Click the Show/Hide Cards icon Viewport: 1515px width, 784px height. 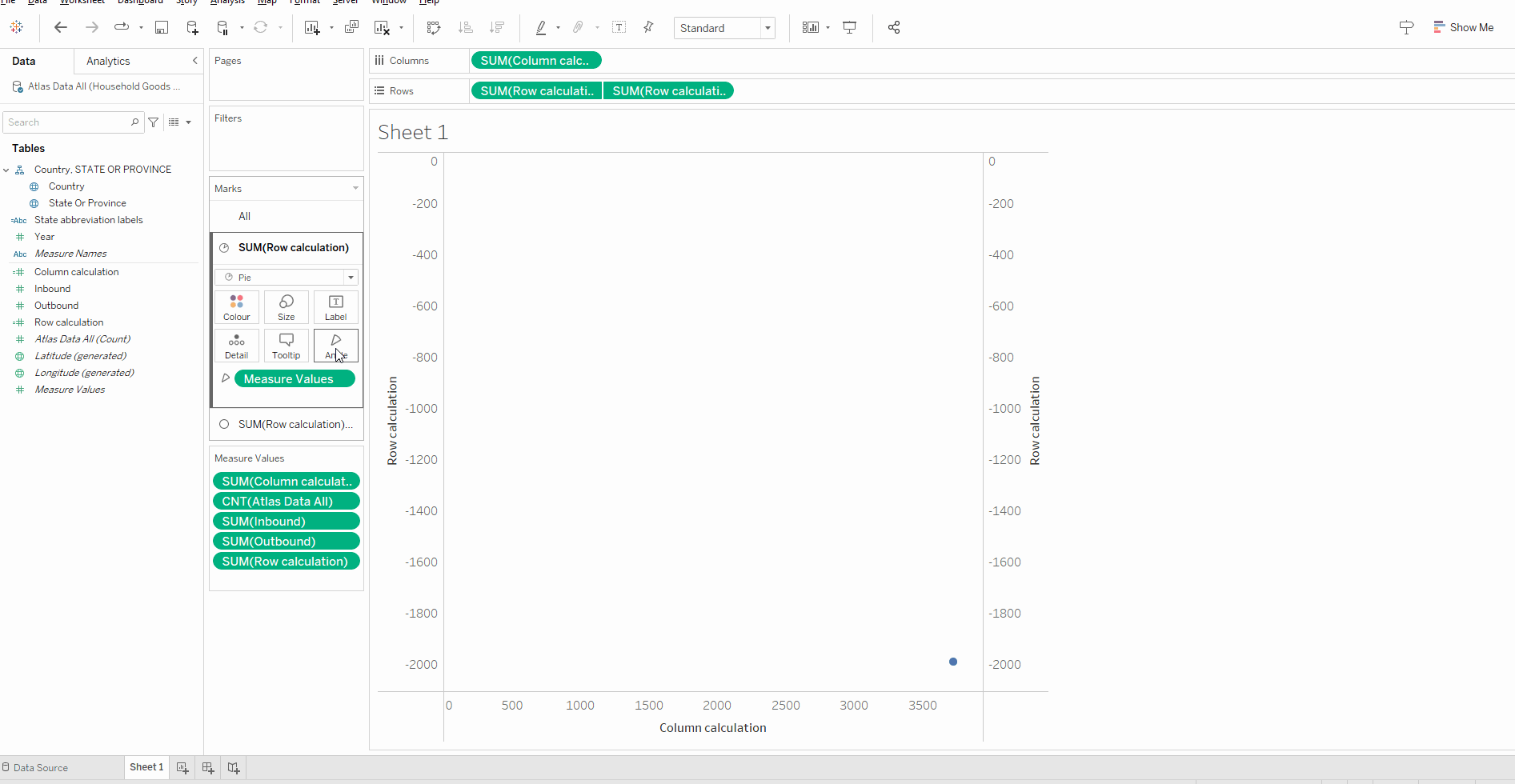tap(811, 27)
